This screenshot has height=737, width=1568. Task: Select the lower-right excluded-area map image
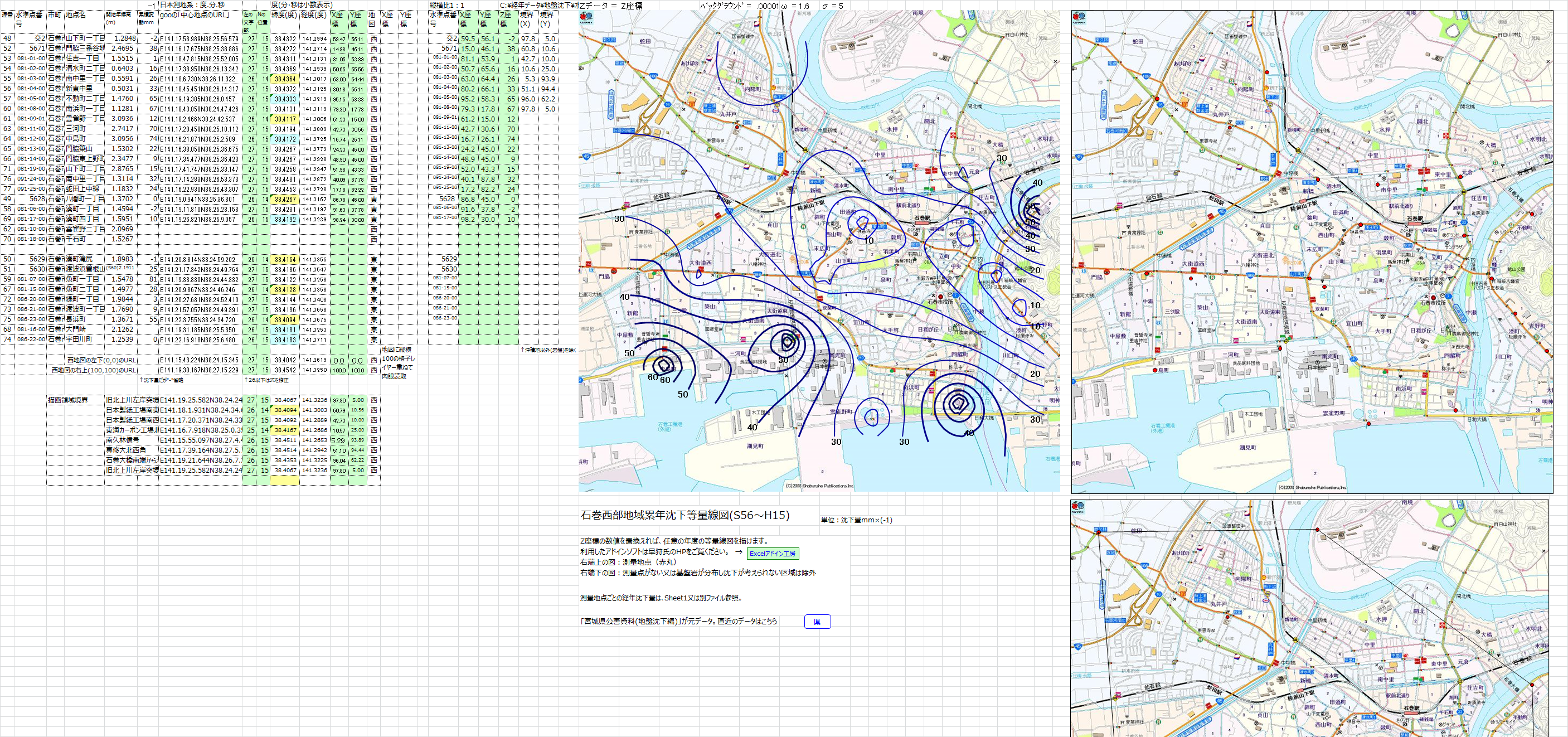pos(1309,618)
